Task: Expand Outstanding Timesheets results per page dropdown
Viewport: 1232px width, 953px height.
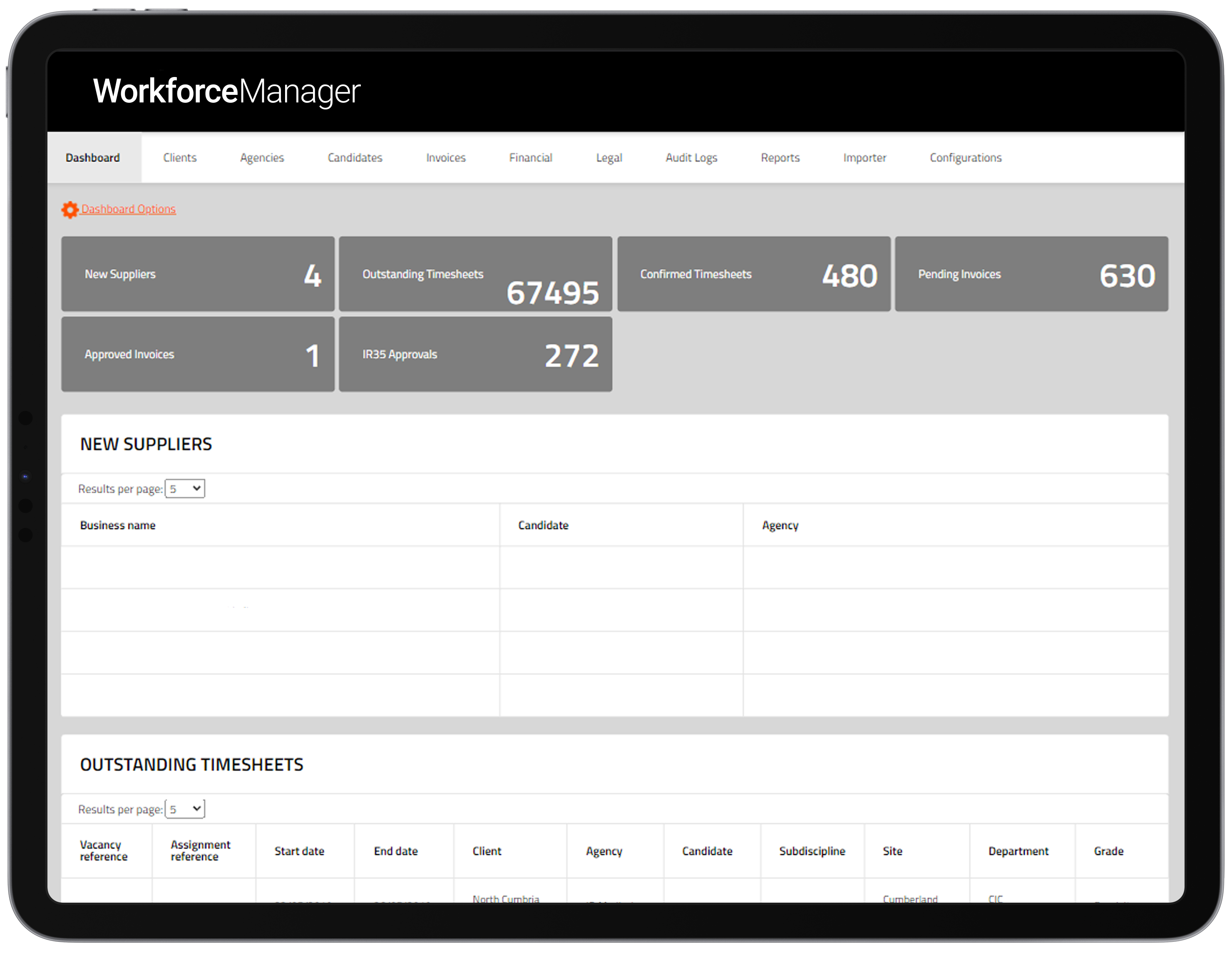Action: click(x=185, y=809)
